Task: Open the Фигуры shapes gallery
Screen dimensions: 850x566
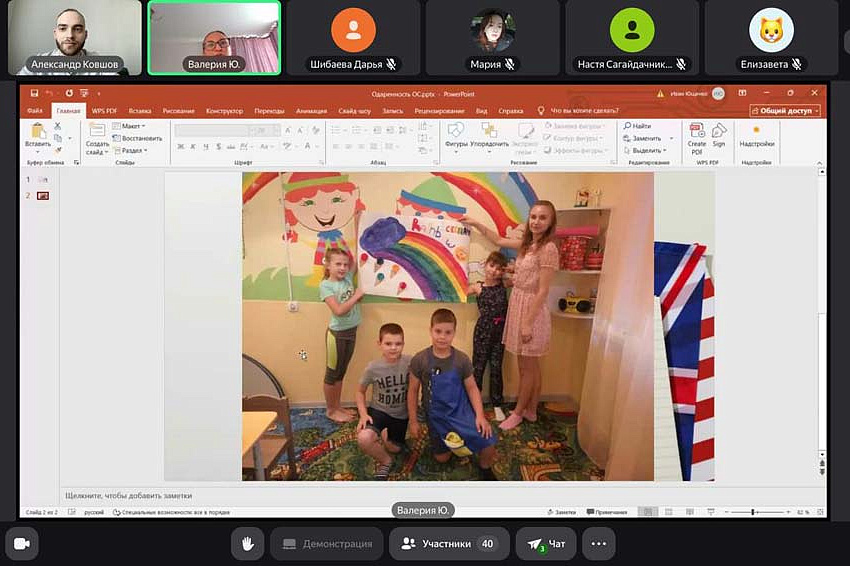Action: click(x=456, y=135)
